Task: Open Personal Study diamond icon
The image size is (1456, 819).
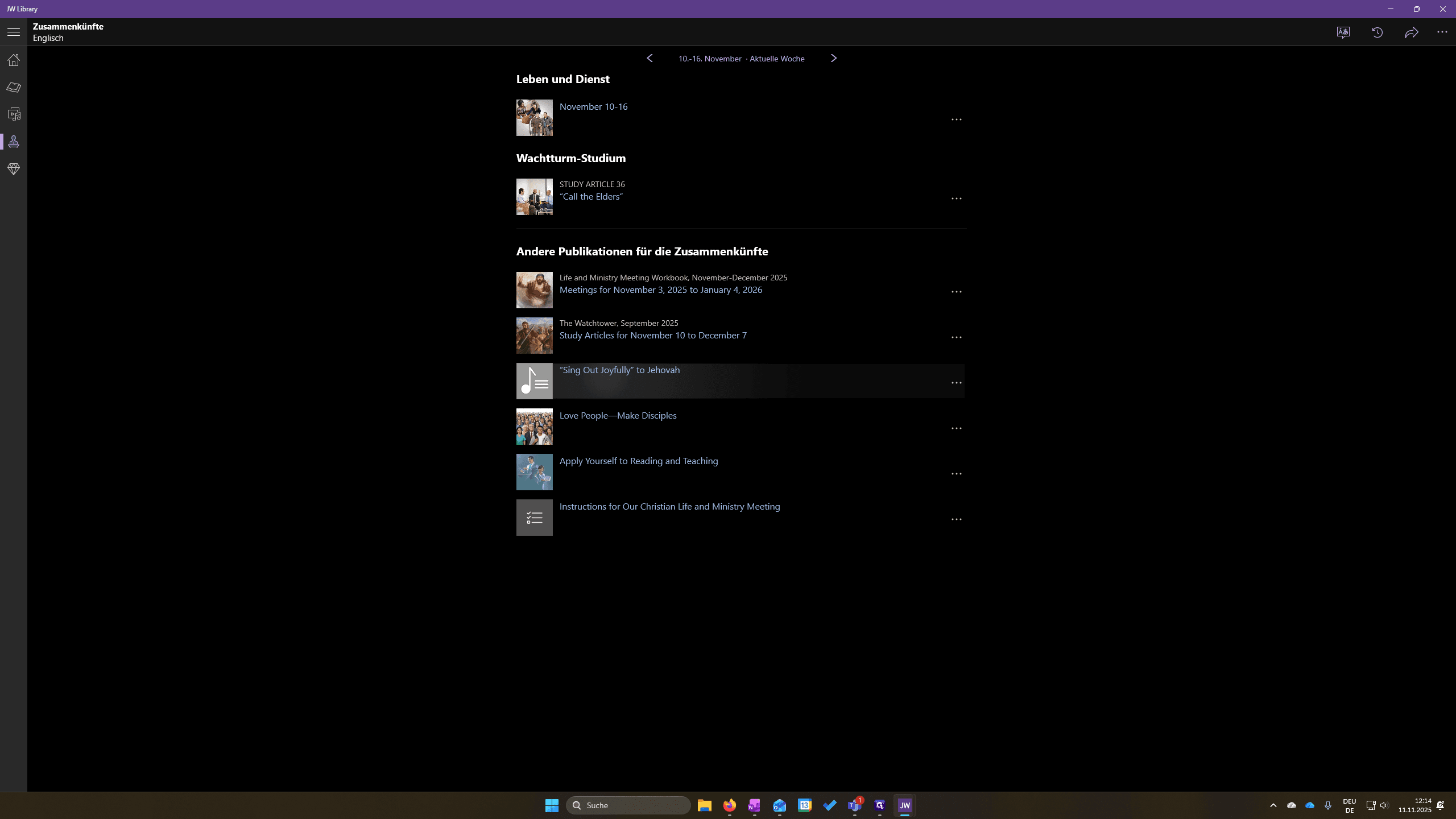Action: [x=14, y=169]
